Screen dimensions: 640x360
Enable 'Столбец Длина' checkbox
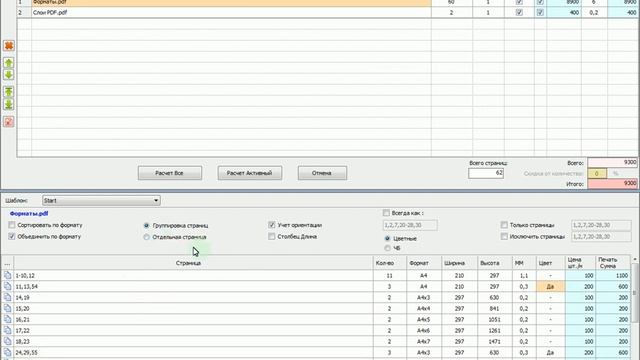click(x=272, y=236)
